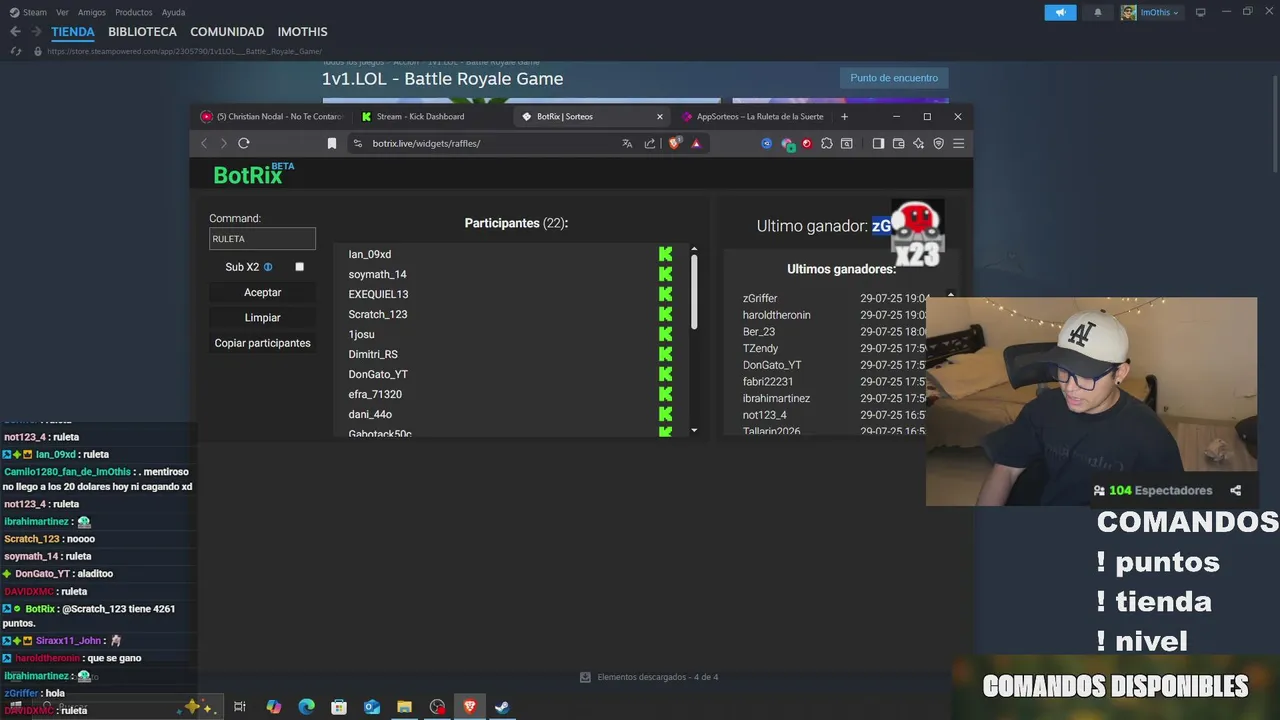The image size is (1280, 720).
Task: Click the browser back arrow
Action: [204, 143]
